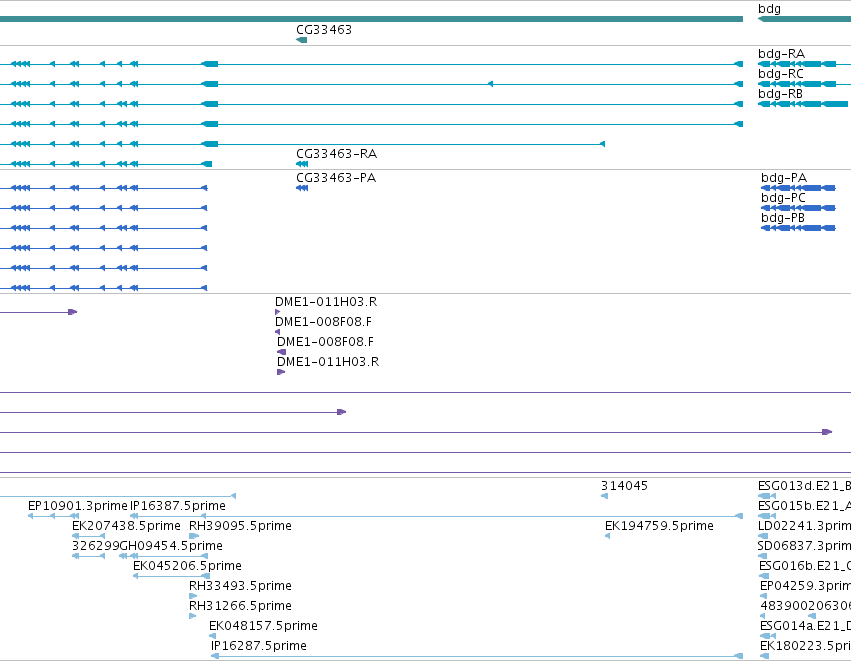Click the lowest DME1-011H03.R label
The image size is (851, 661).
tap(328, 362)
